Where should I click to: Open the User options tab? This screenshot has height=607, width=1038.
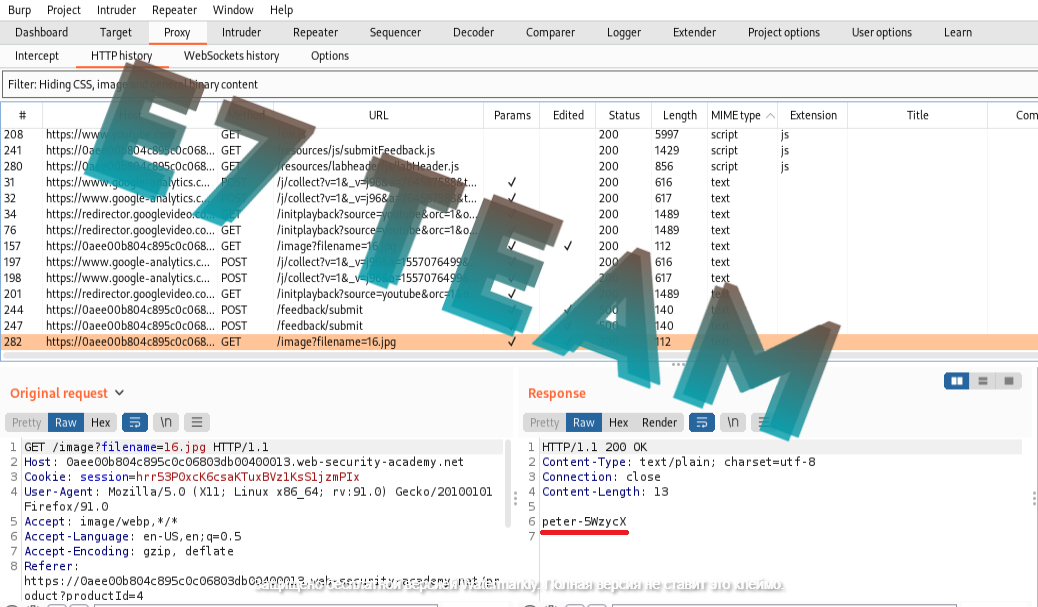pyautogui.click(x=881, y=32)
